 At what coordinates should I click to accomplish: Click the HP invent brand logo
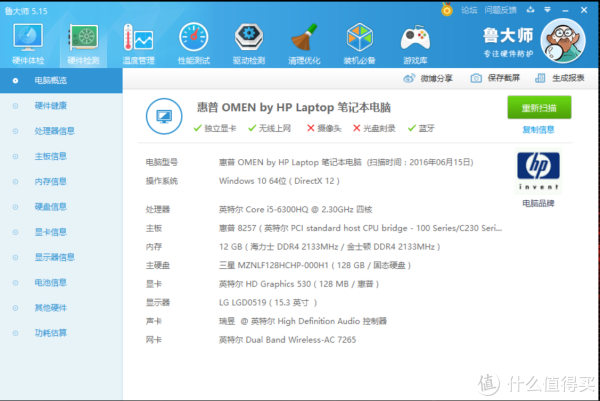538,171
